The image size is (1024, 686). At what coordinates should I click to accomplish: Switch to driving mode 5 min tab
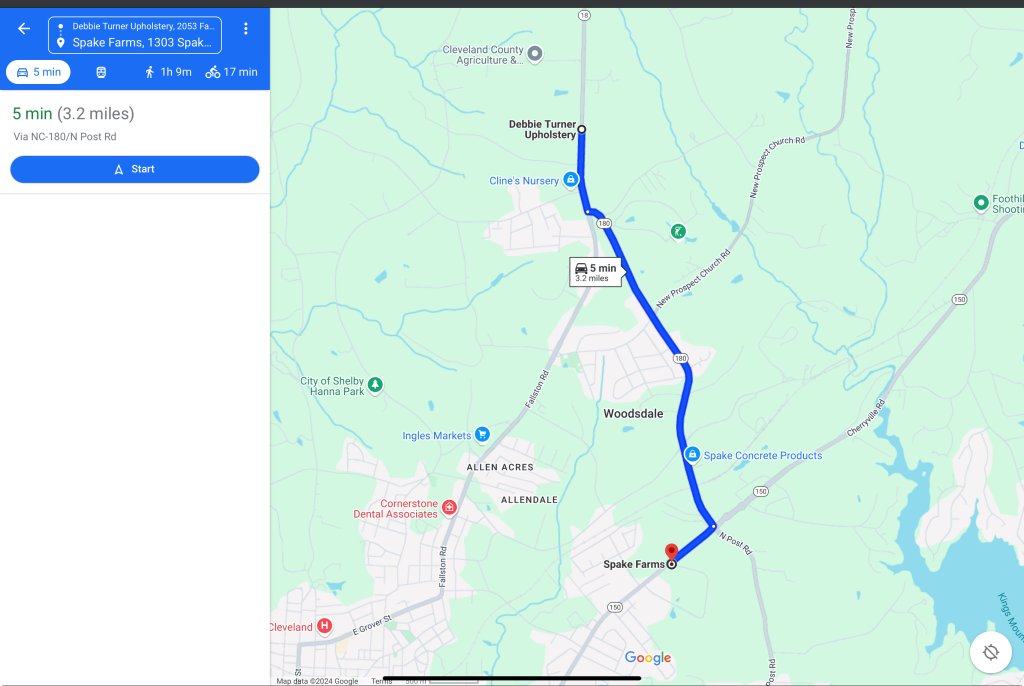(x=39, y=72)
